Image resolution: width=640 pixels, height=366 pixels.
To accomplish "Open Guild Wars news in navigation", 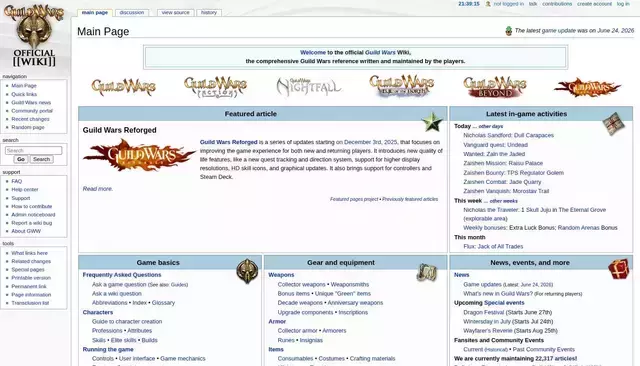I will tap(31, 102).
